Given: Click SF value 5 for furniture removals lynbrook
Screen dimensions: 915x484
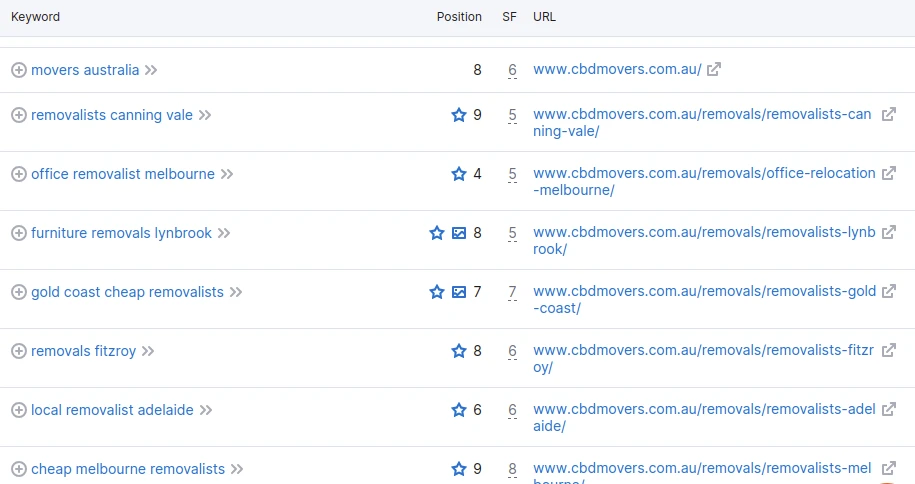Looking at the screenshot, I should tap(512, 233).
